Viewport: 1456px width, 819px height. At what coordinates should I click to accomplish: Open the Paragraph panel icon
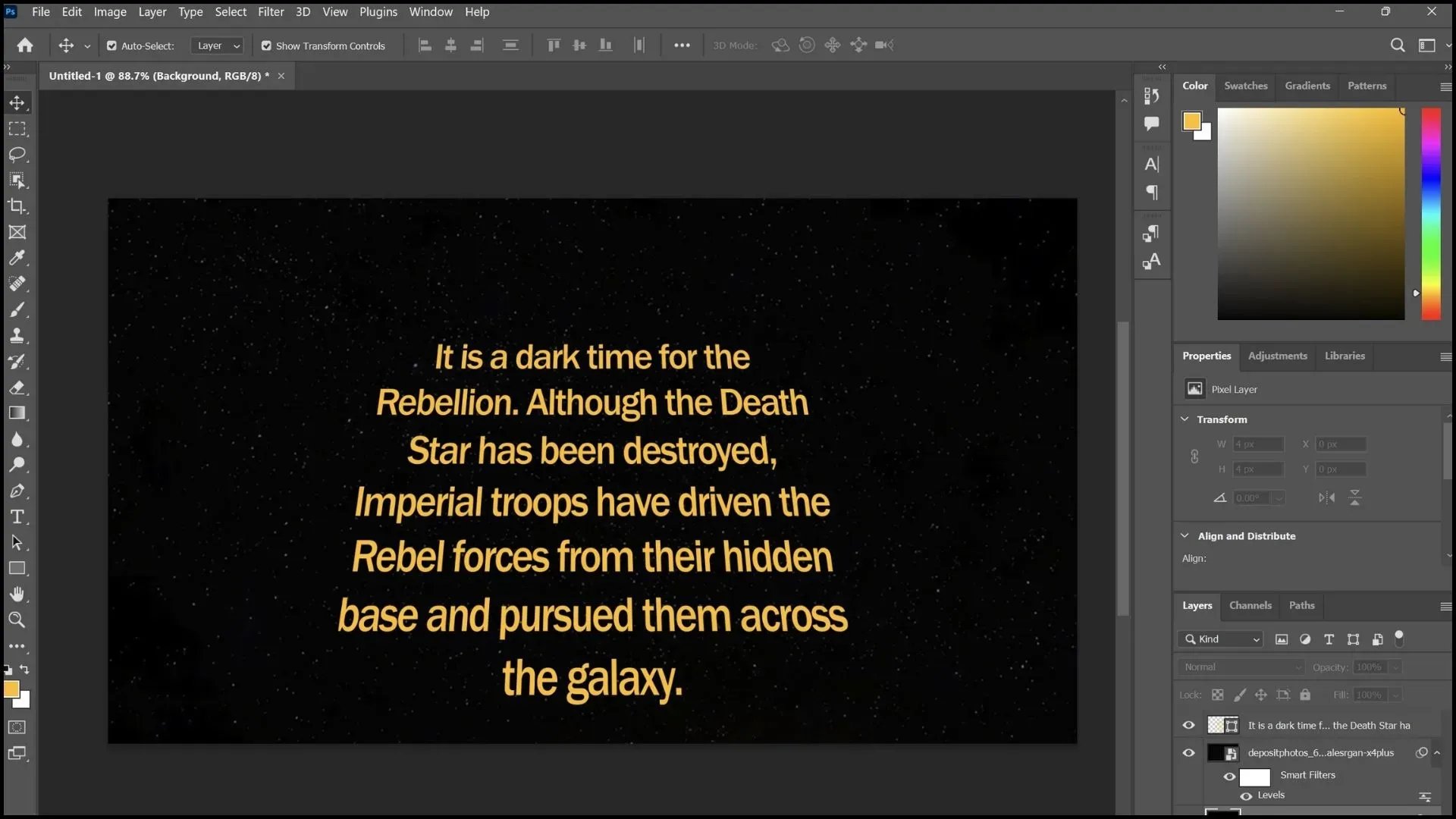1151,193
